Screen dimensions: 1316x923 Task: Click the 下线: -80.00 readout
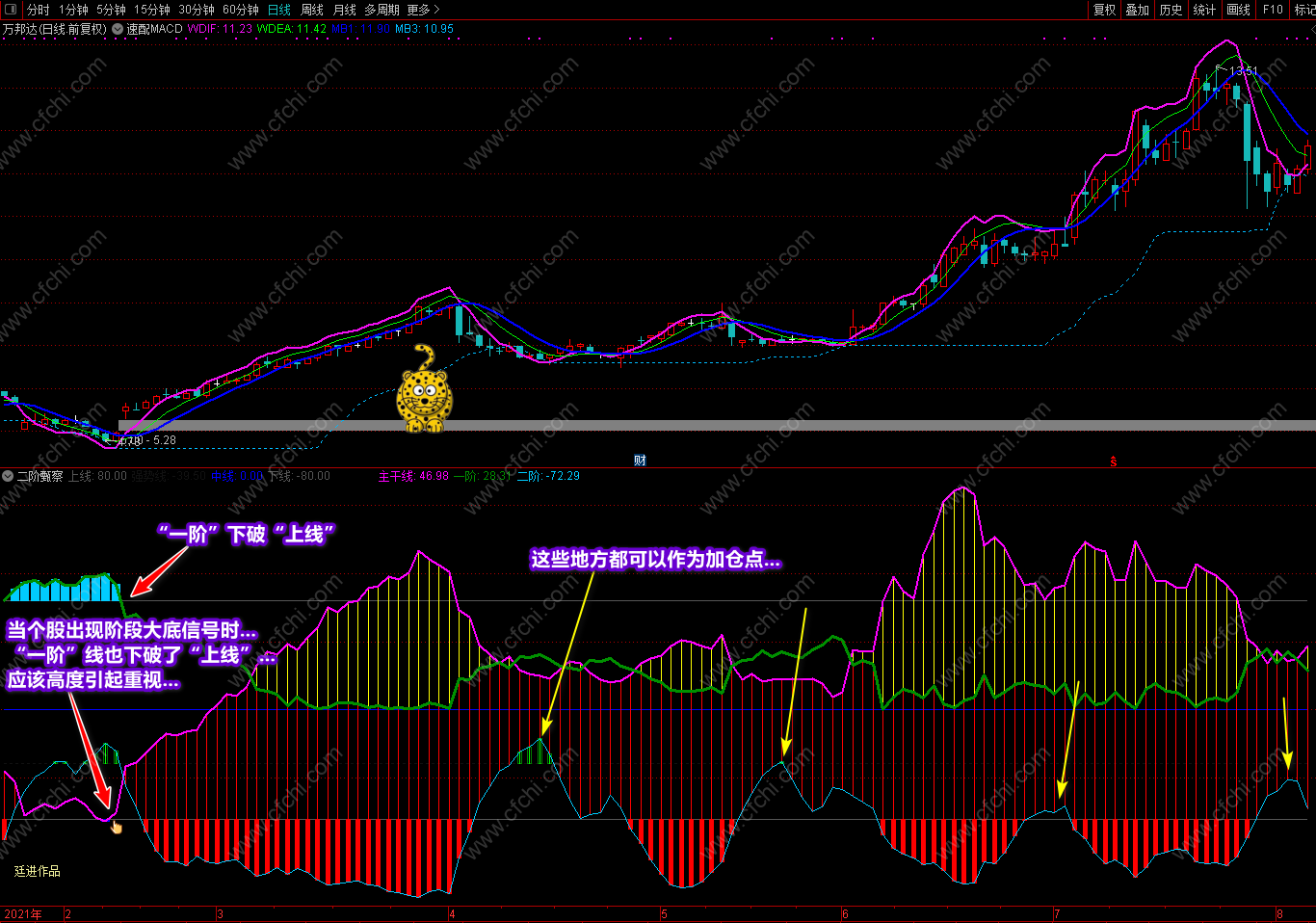pos(299,476)
